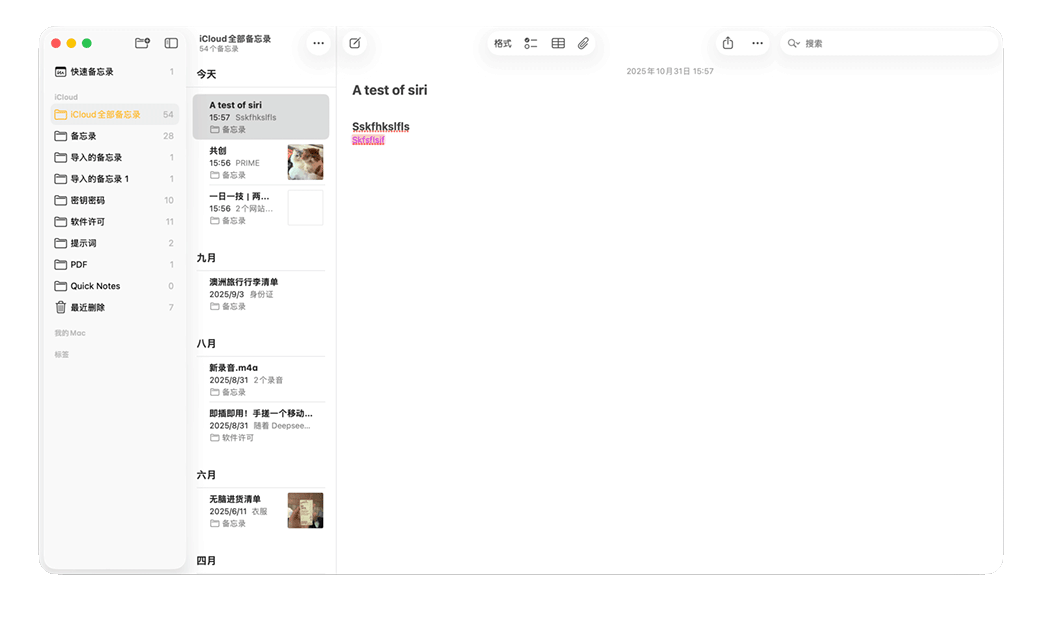The width and height of the screenshot is (1040, 624).
Task: Insert a checklist using checklist icon
Action: click(531, 43)
